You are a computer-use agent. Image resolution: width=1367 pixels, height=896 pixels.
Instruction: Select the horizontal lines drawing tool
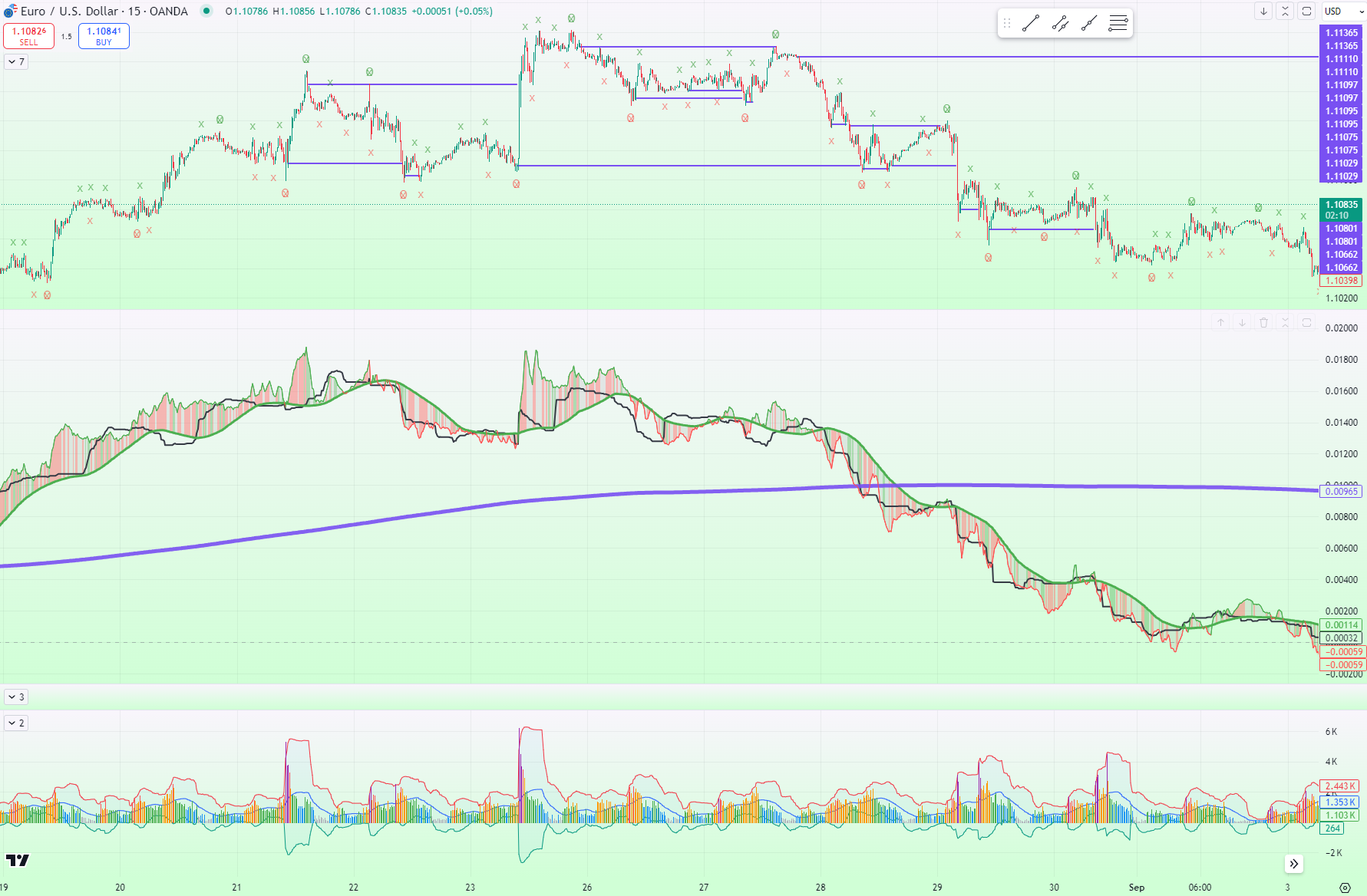click(1118, 22)
